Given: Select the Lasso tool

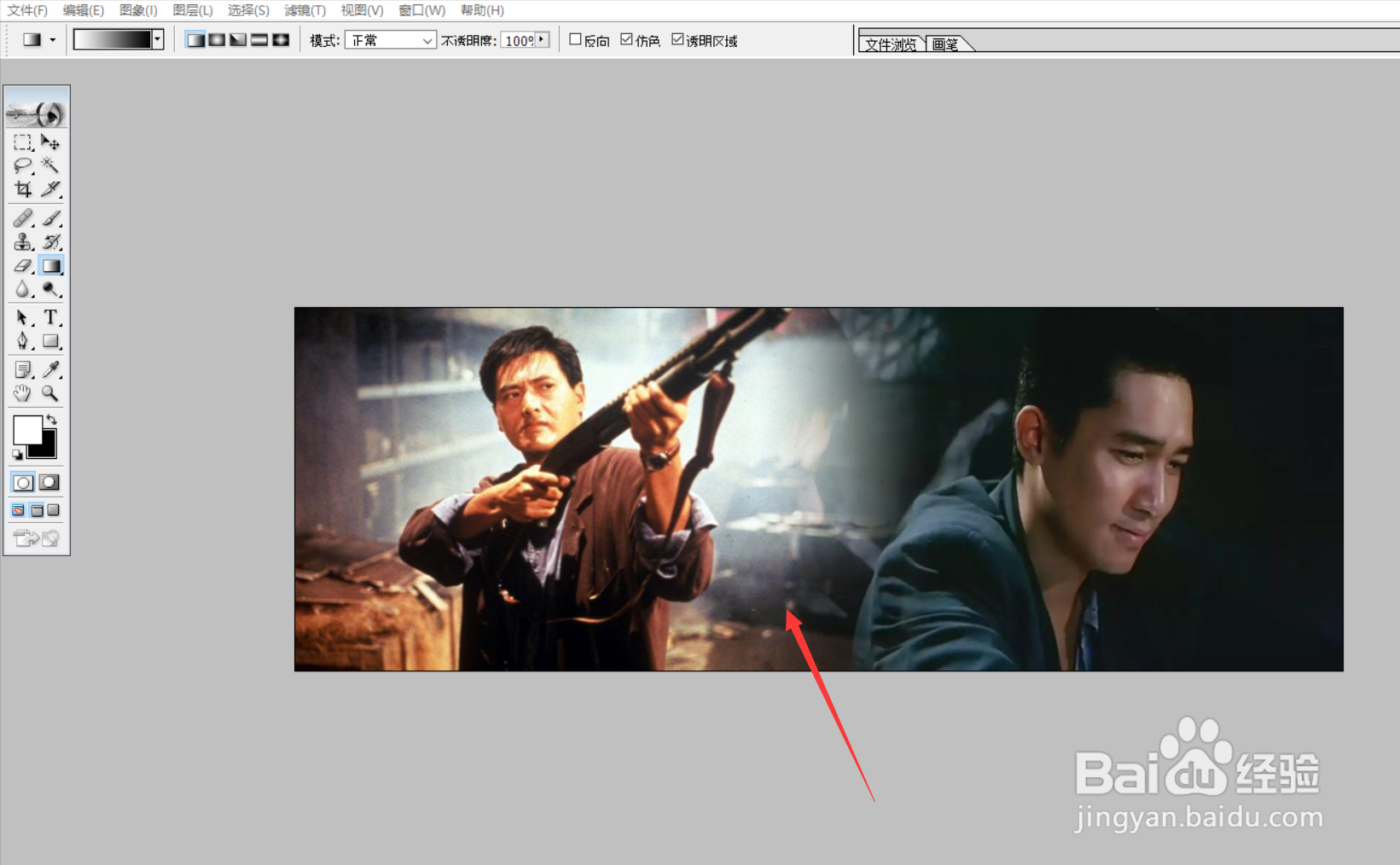Looking at the screenshot, I should pyautogui.click(x=22, y=165).
